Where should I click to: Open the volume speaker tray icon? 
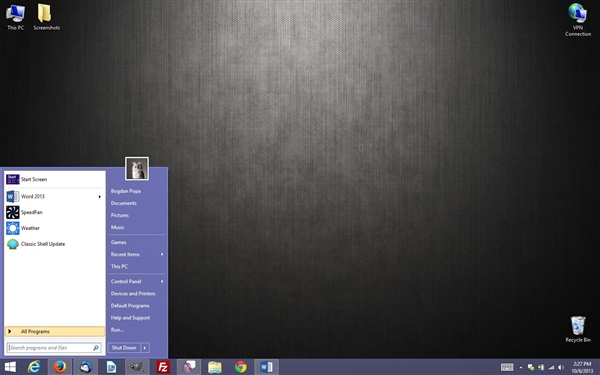[561, 367]
